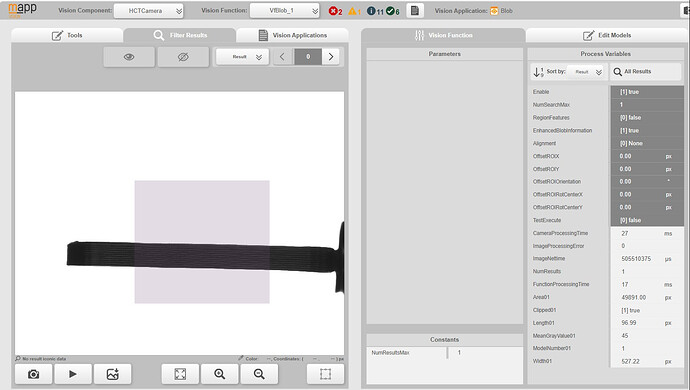
Task: Go to next result with right arrow
Action: click(331, 57)
